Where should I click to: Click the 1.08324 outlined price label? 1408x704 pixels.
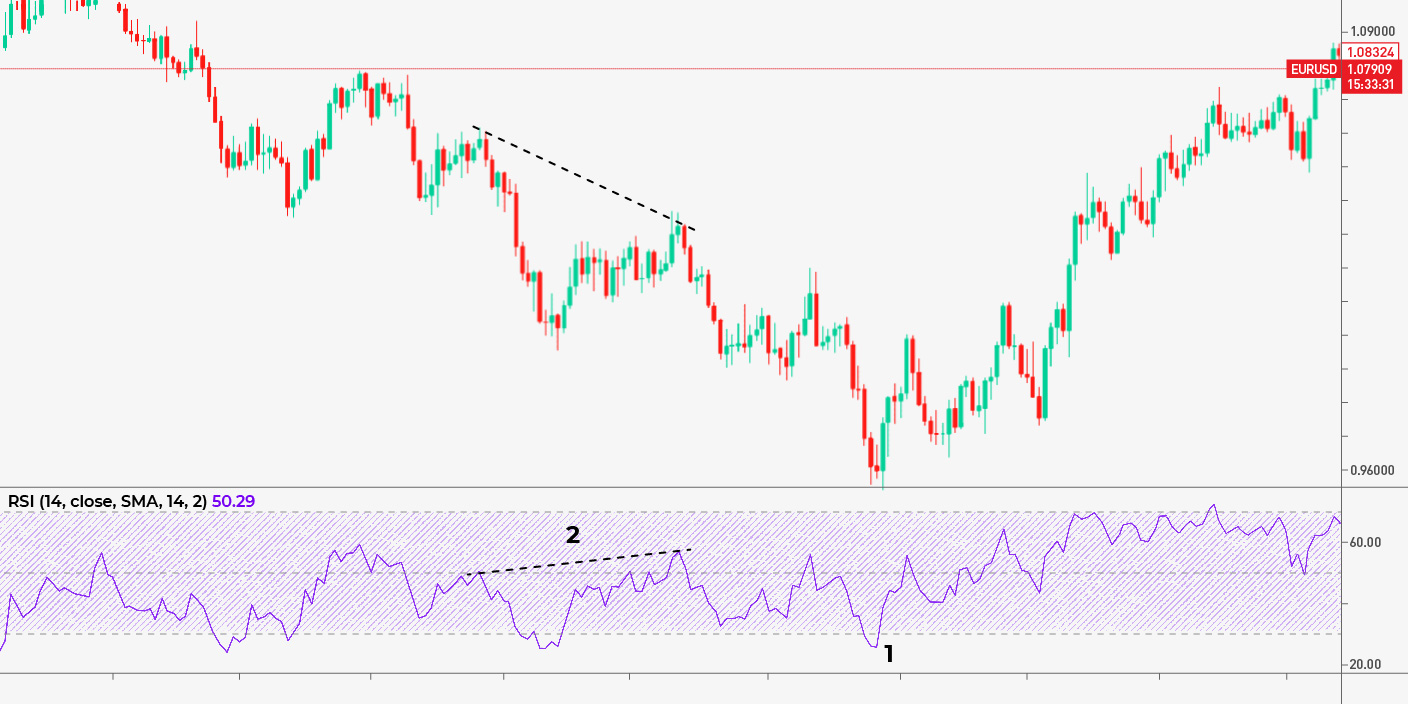1369,52
